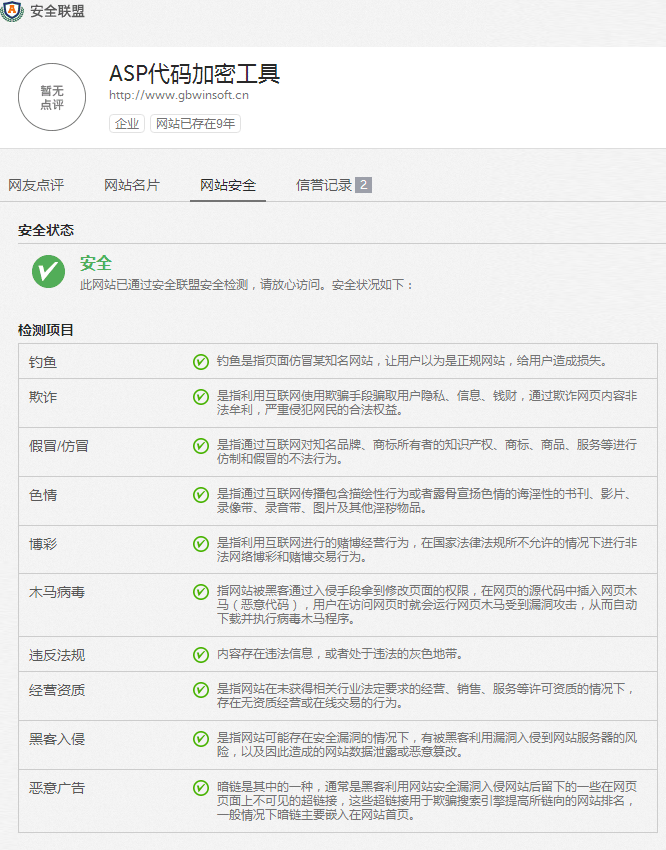666x850 pixels.
Task: Select the 网站安全 tab
Action: coord(228,185)
